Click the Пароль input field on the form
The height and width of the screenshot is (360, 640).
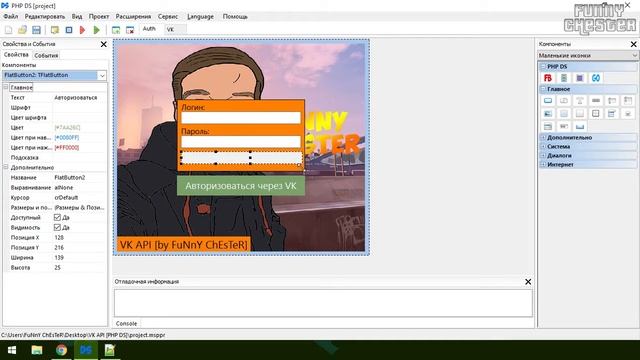241,142
